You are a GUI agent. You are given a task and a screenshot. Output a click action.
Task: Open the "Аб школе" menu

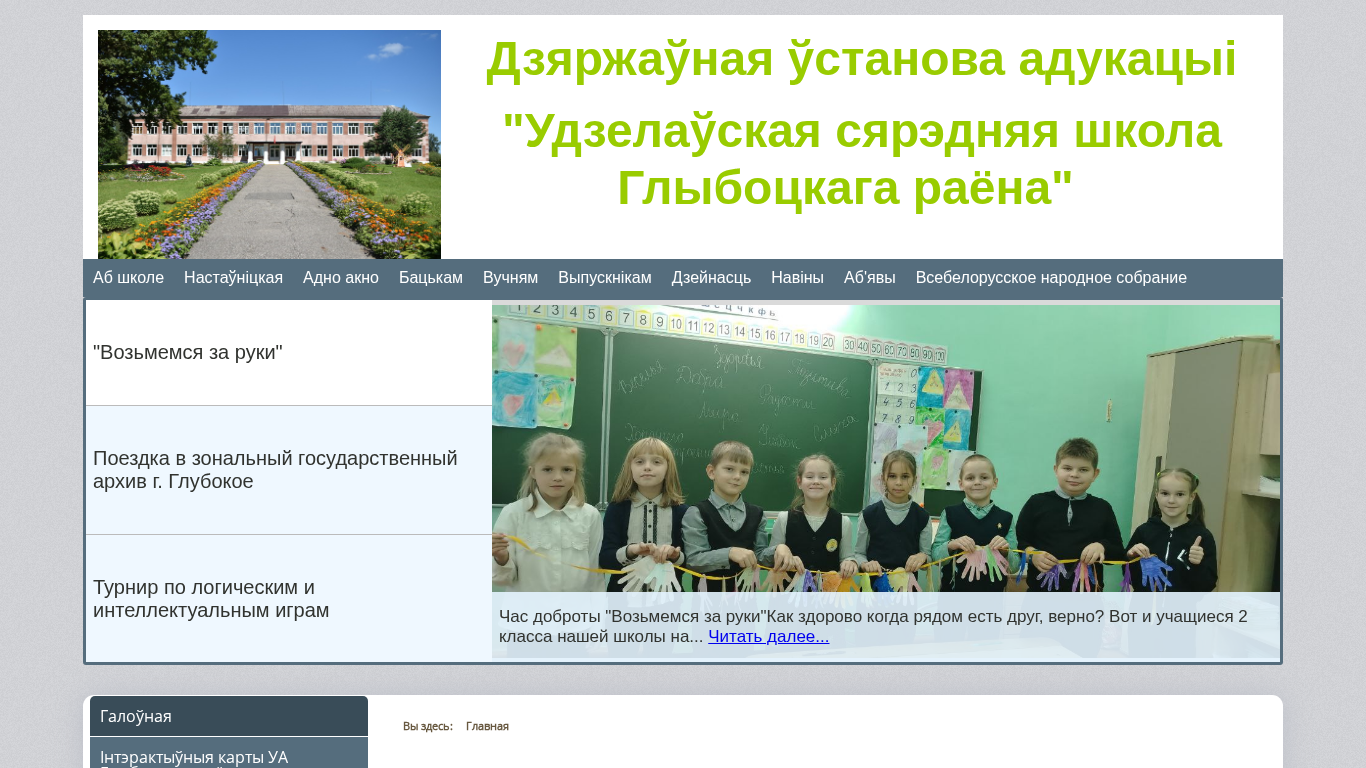coord(128,278)
